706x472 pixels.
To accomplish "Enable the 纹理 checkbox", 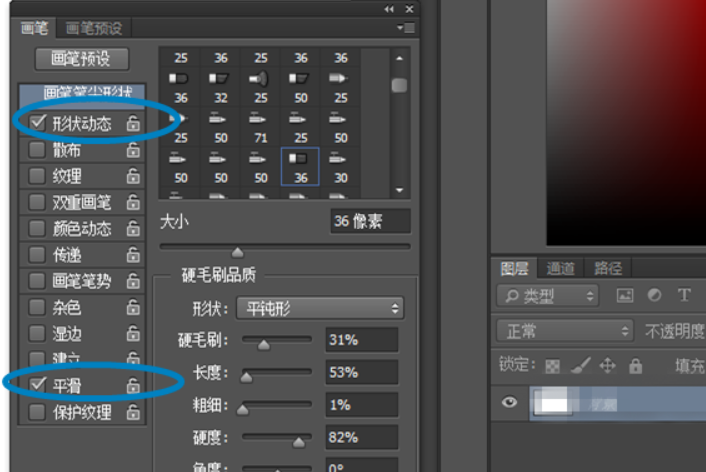I will (37, 176).
